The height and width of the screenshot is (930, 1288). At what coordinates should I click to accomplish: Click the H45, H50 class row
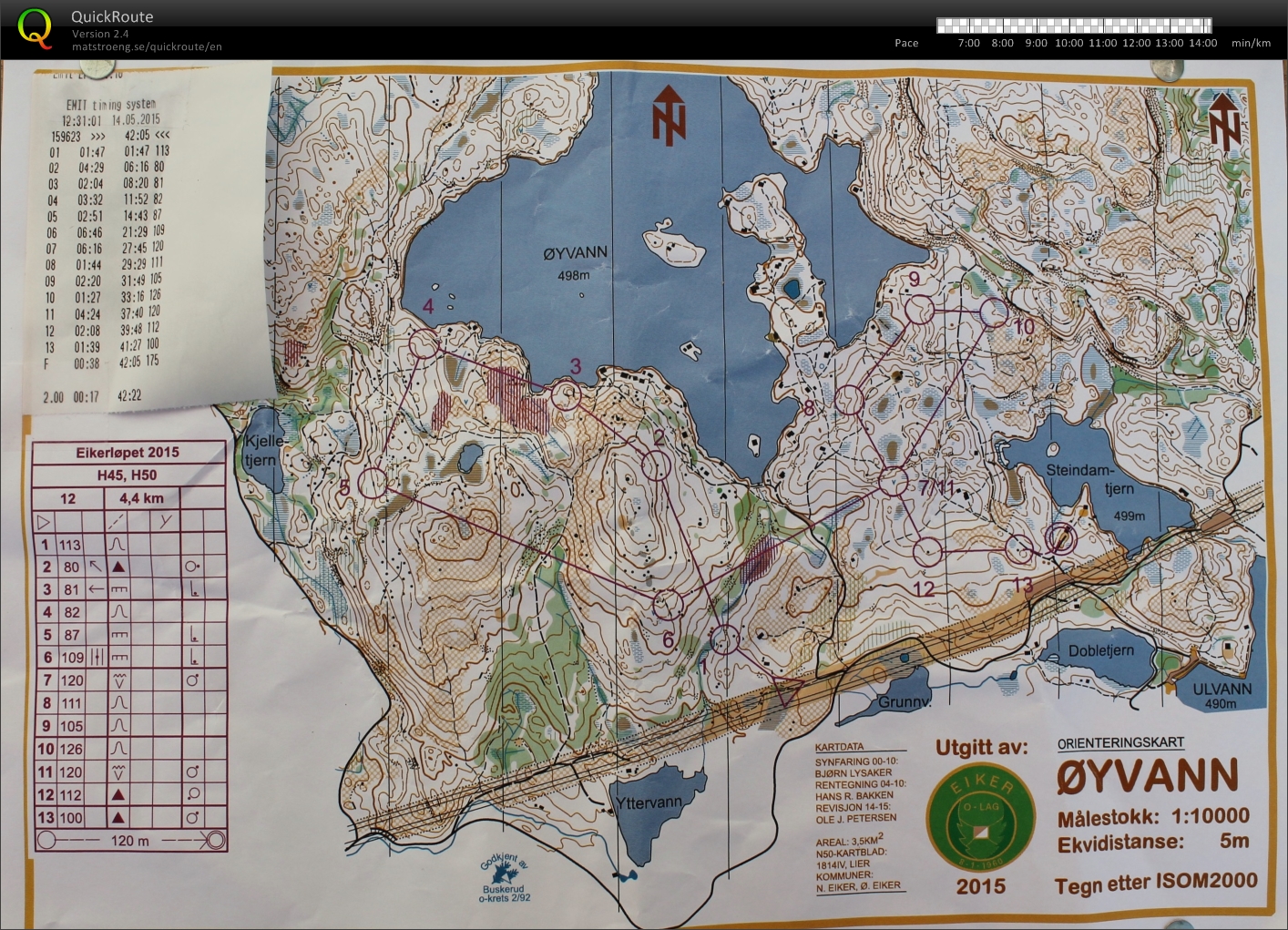coord(128,475)
